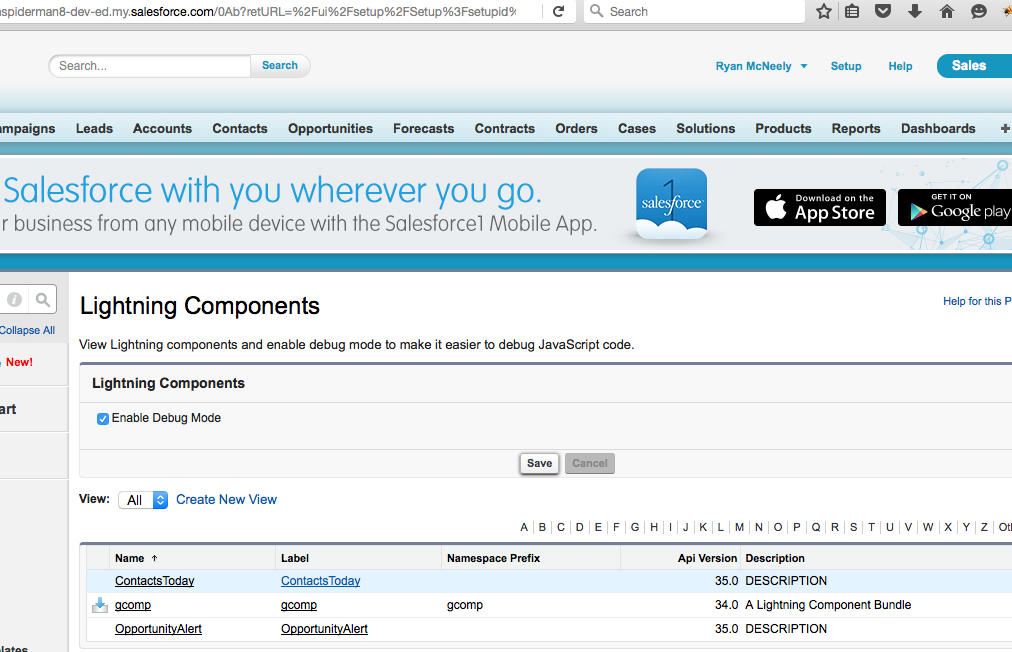Viewport: 1012px width, 652px height.
Task: Click 'A Lightning Component Bundle' description text
Action: coord(828,605)
